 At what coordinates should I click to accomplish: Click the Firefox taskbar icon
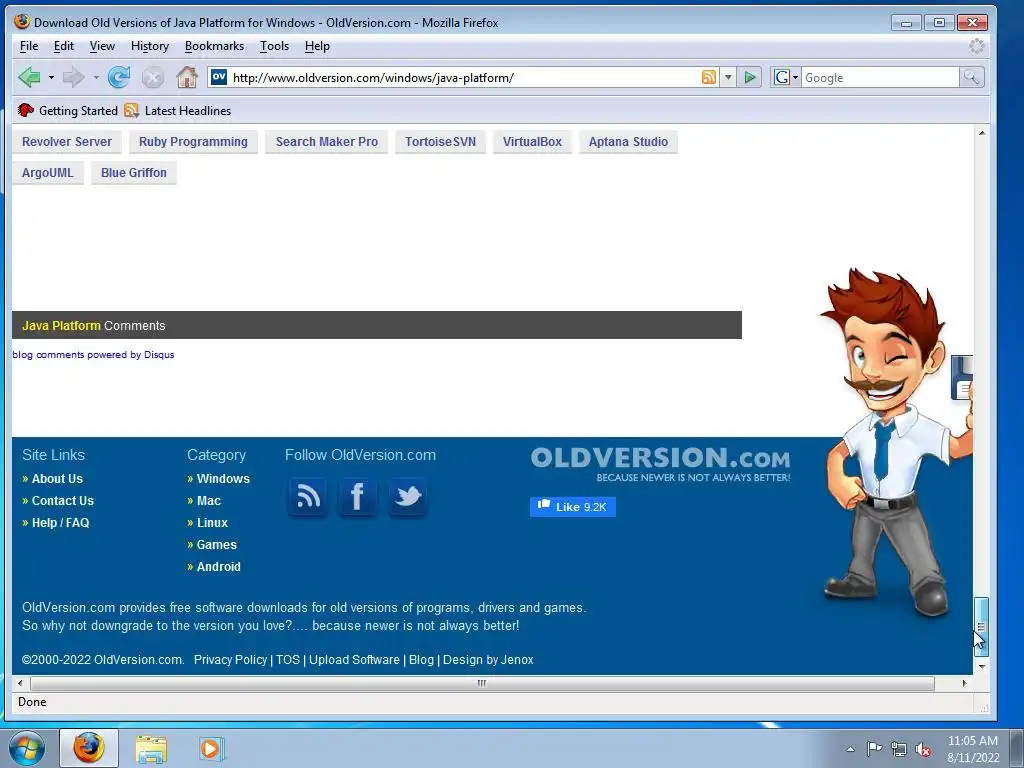[x=89, y=748]
